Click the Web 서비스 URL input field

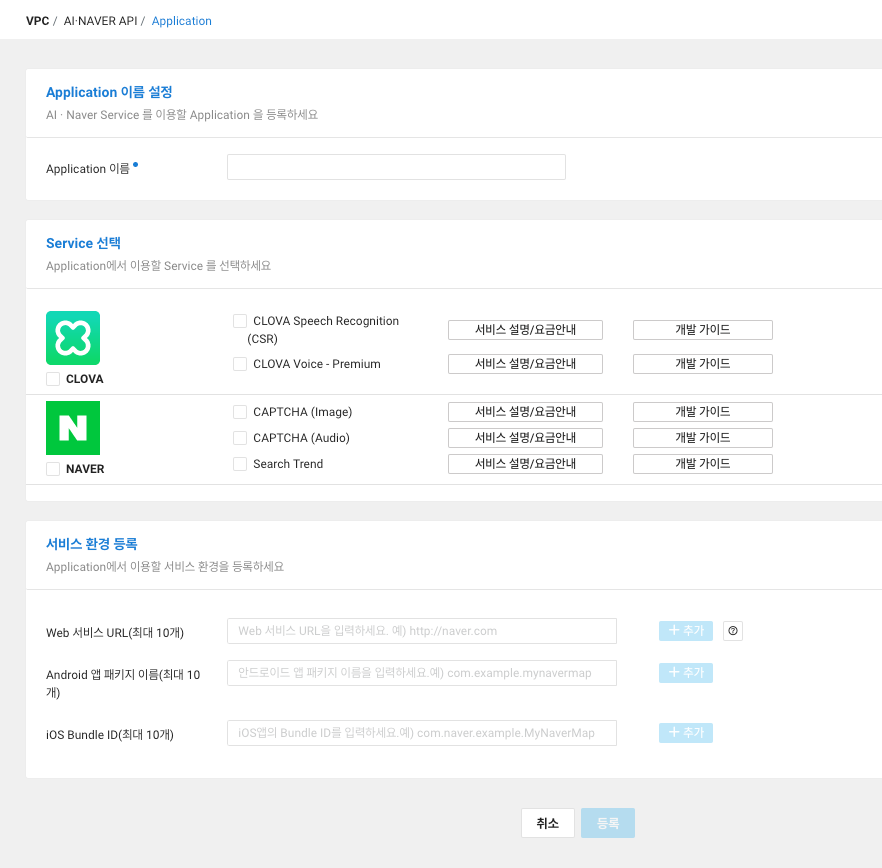tap(422, 631)
